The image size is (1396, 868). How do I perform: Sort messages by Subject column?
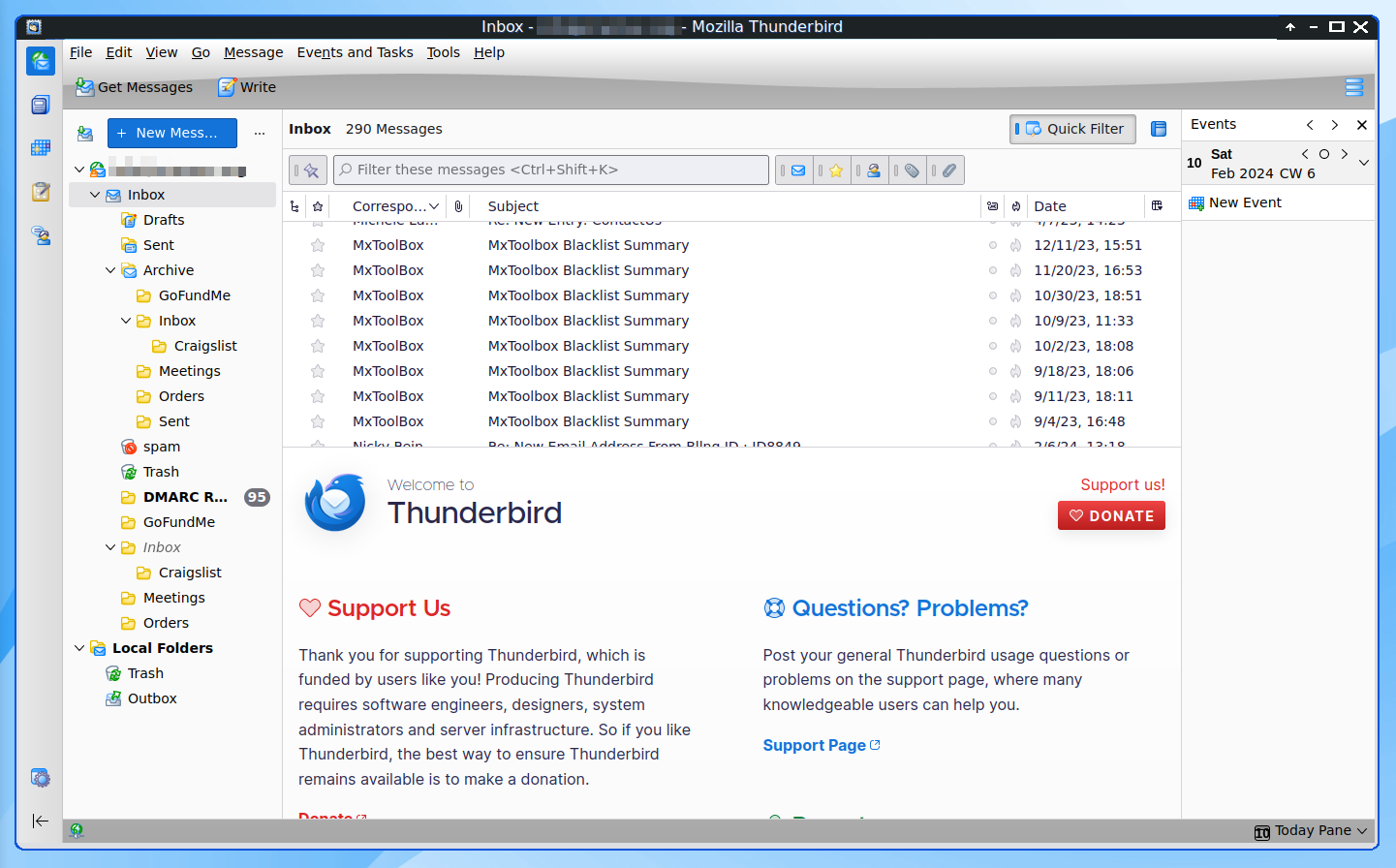coord(727,206)
